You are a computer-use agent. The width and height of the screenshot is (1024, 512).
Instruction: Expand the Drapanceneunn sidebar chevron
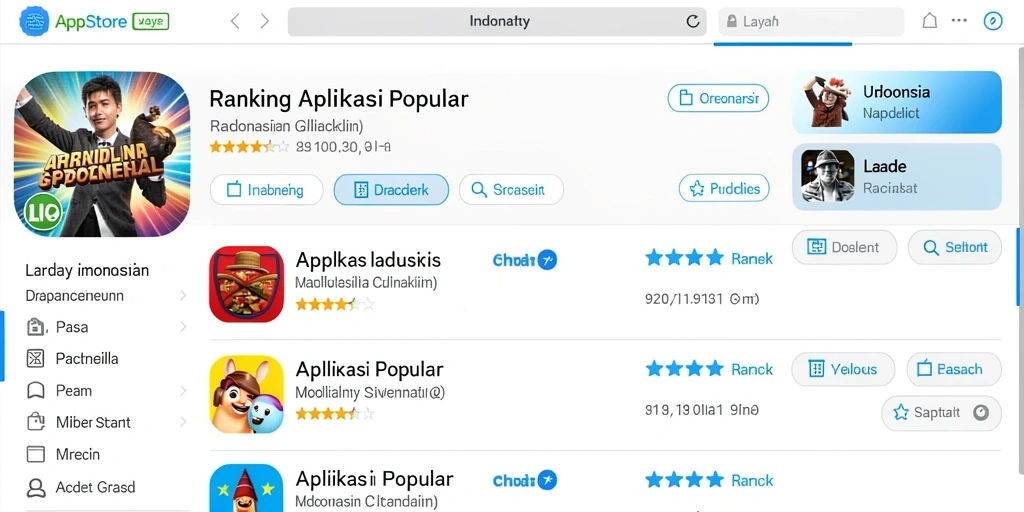(183, 296)
